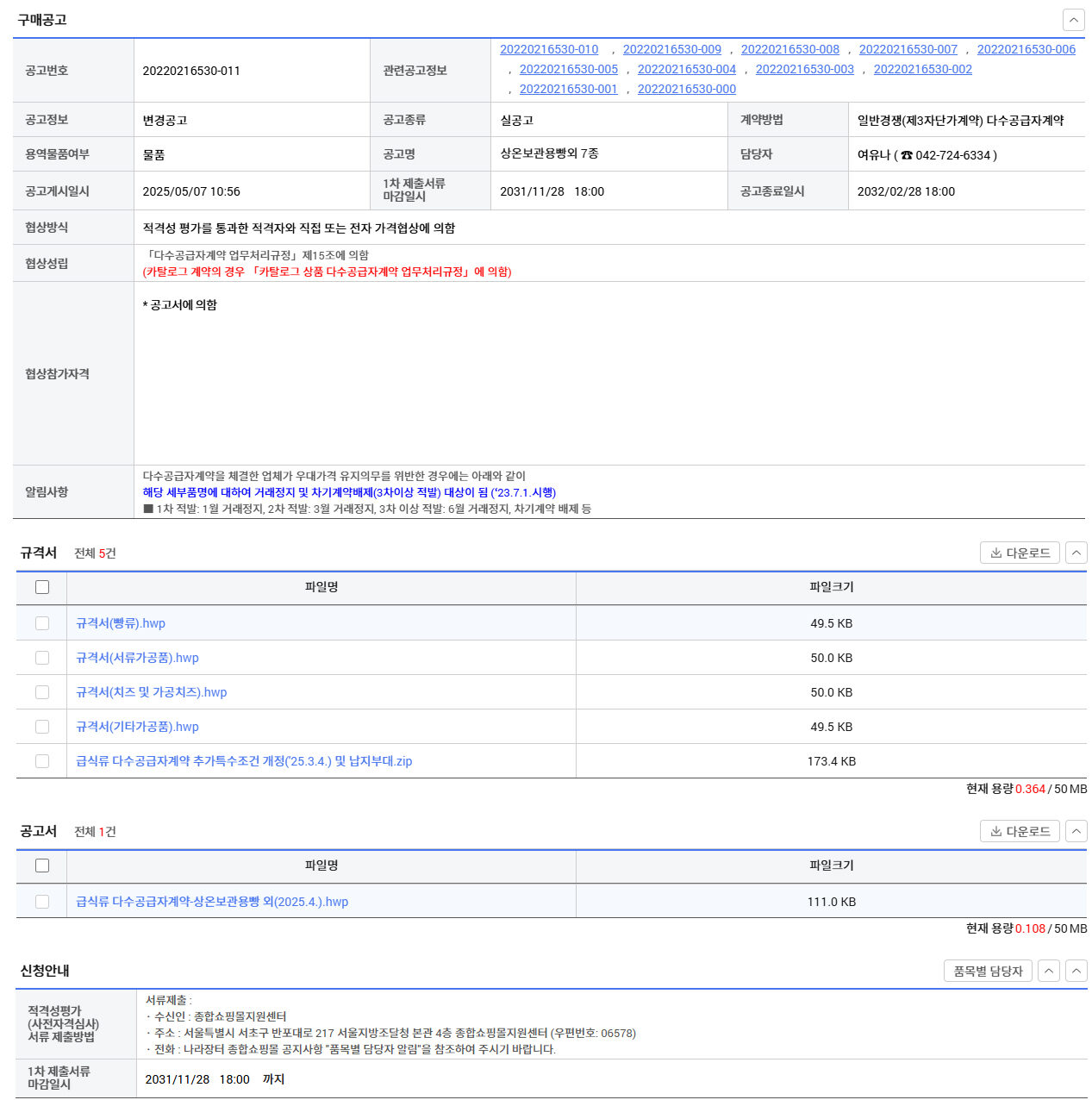Open the 품목별 담당자 button

(x=987, y=971)
